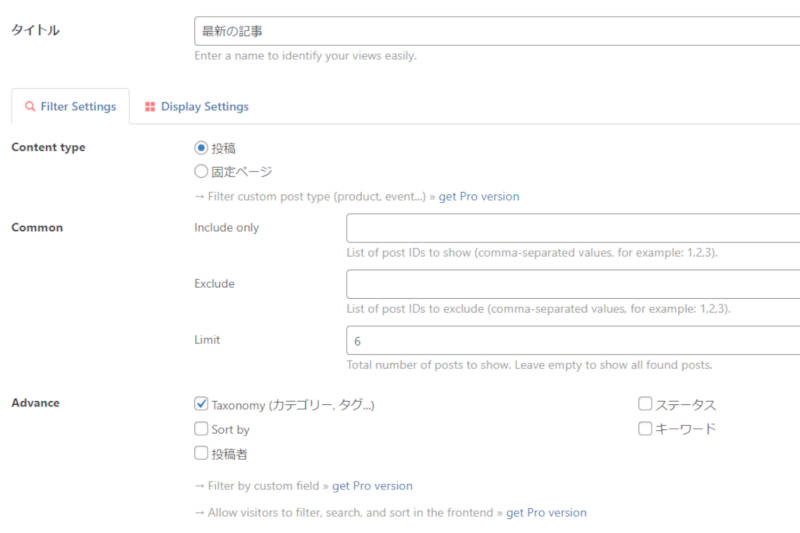Follow get Pro version link for custom field filter
Viewport: 800px width, 533px height.
tap(372, 486)
